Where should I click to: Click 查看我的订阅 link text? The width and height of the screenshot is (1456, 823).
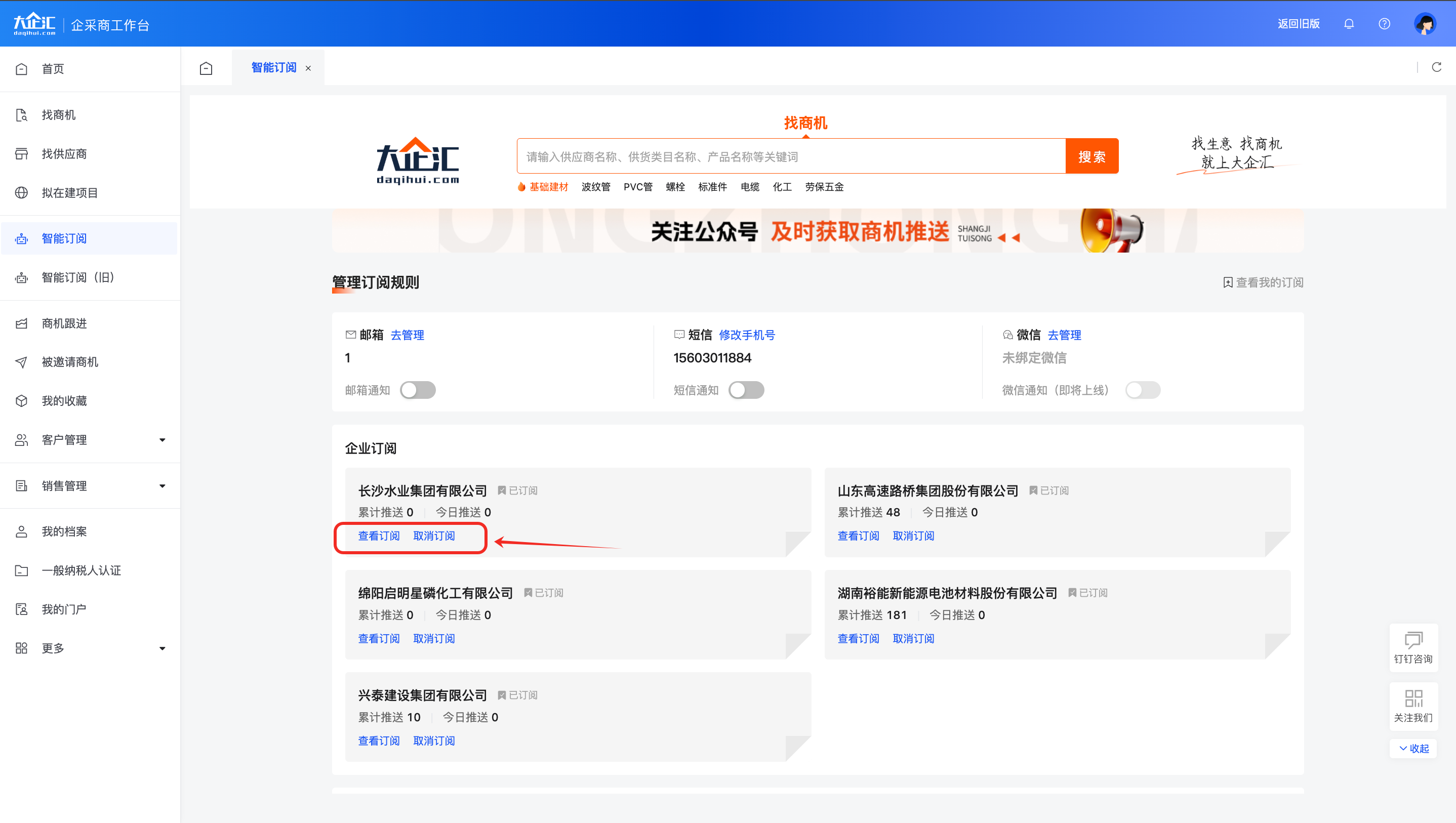(1270, 282)
